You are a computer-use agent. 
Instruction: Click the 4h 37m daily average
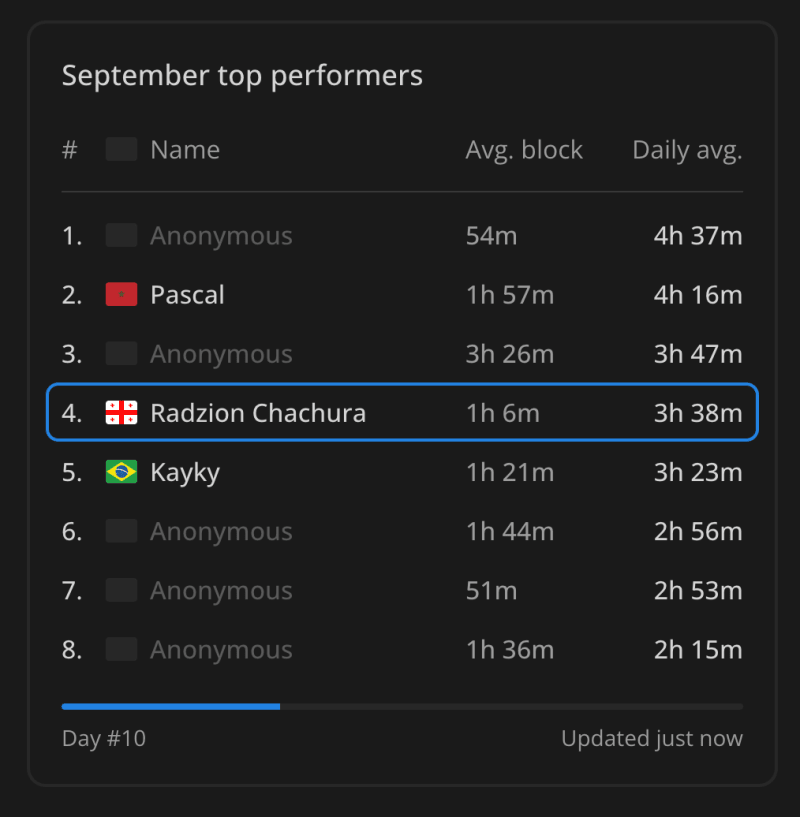[698, 236]
